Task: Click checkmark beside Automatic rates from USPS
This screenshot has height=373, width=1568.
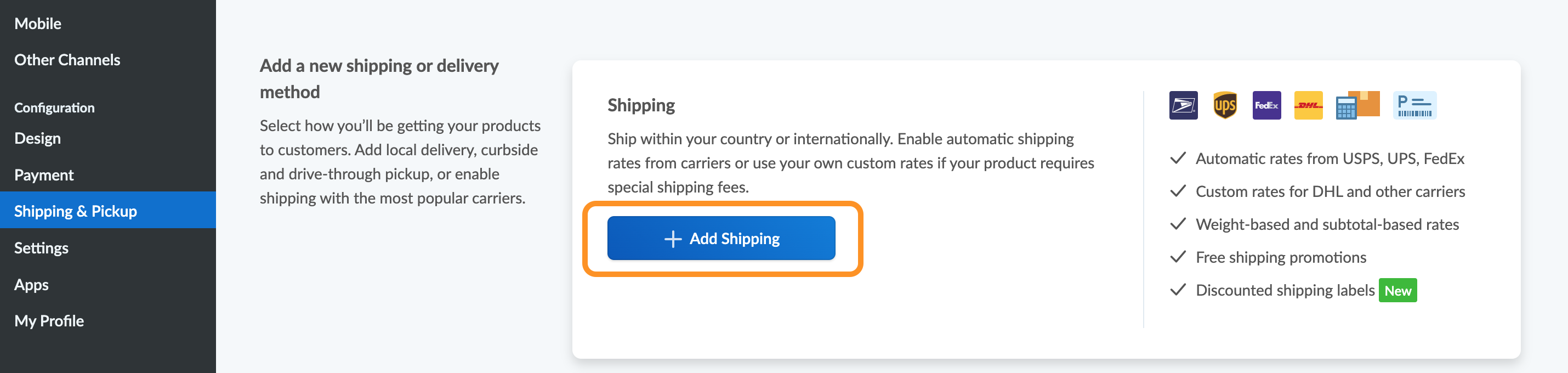Action: click(1178, 159)
